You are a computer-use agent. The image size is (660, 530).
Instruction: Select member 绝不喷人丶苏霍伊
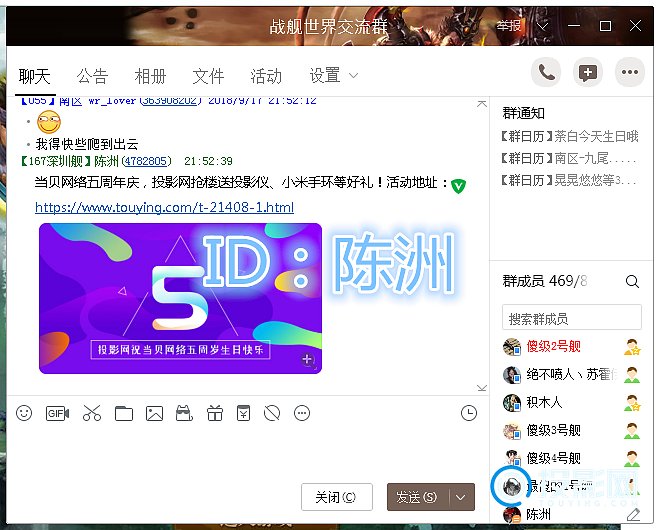point(572,374)
